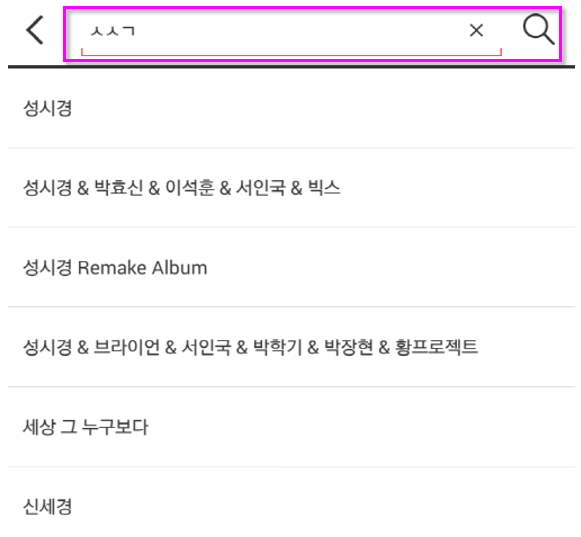The image size is (581, 537).
Task: Select the 세상 그 누구보다 suggestion
Action: pos(291,427)
